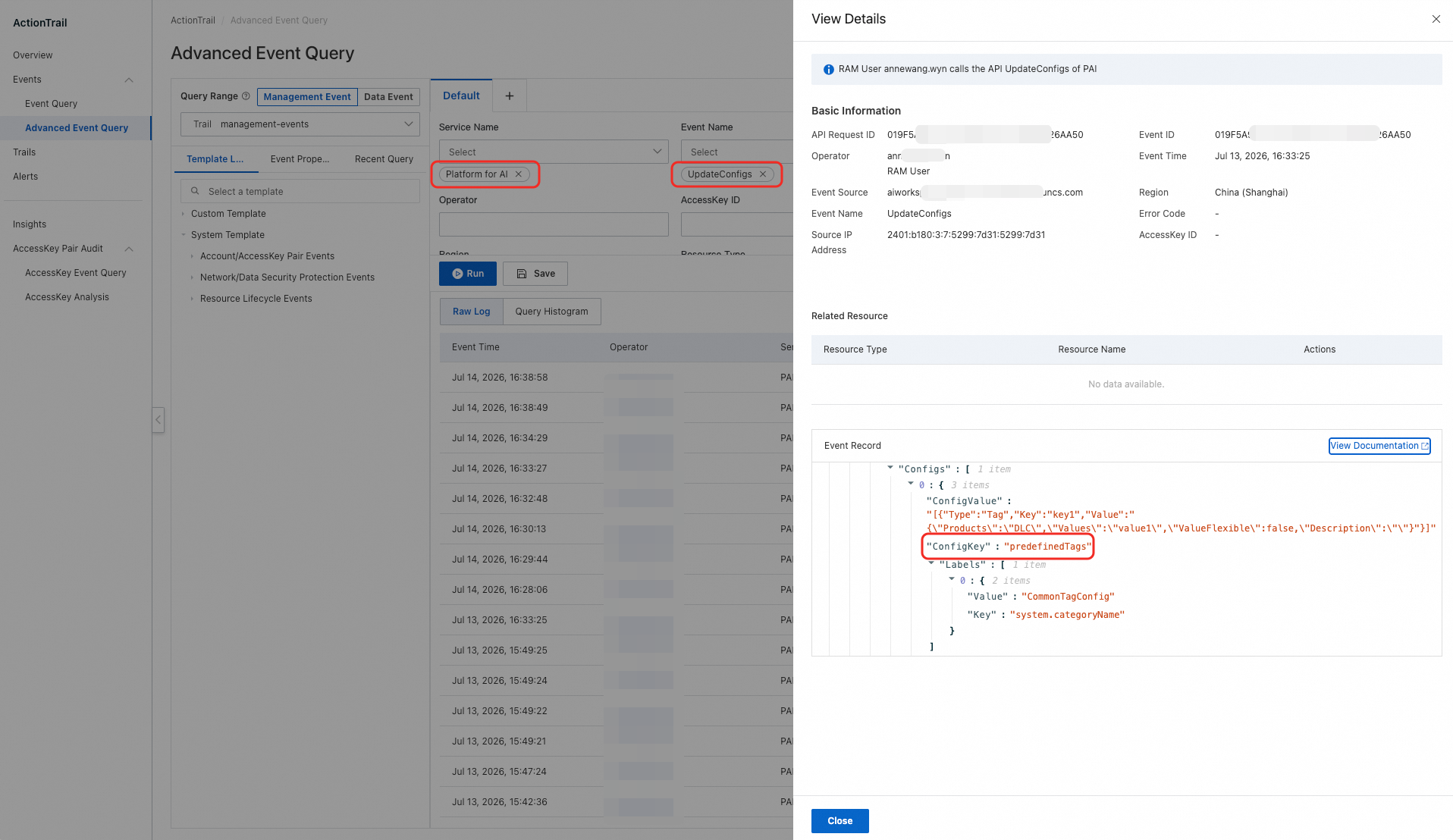This screenshot has height=840, width=1453.
Task: Open the Service Name select dropdown
Action: [554, 152]
